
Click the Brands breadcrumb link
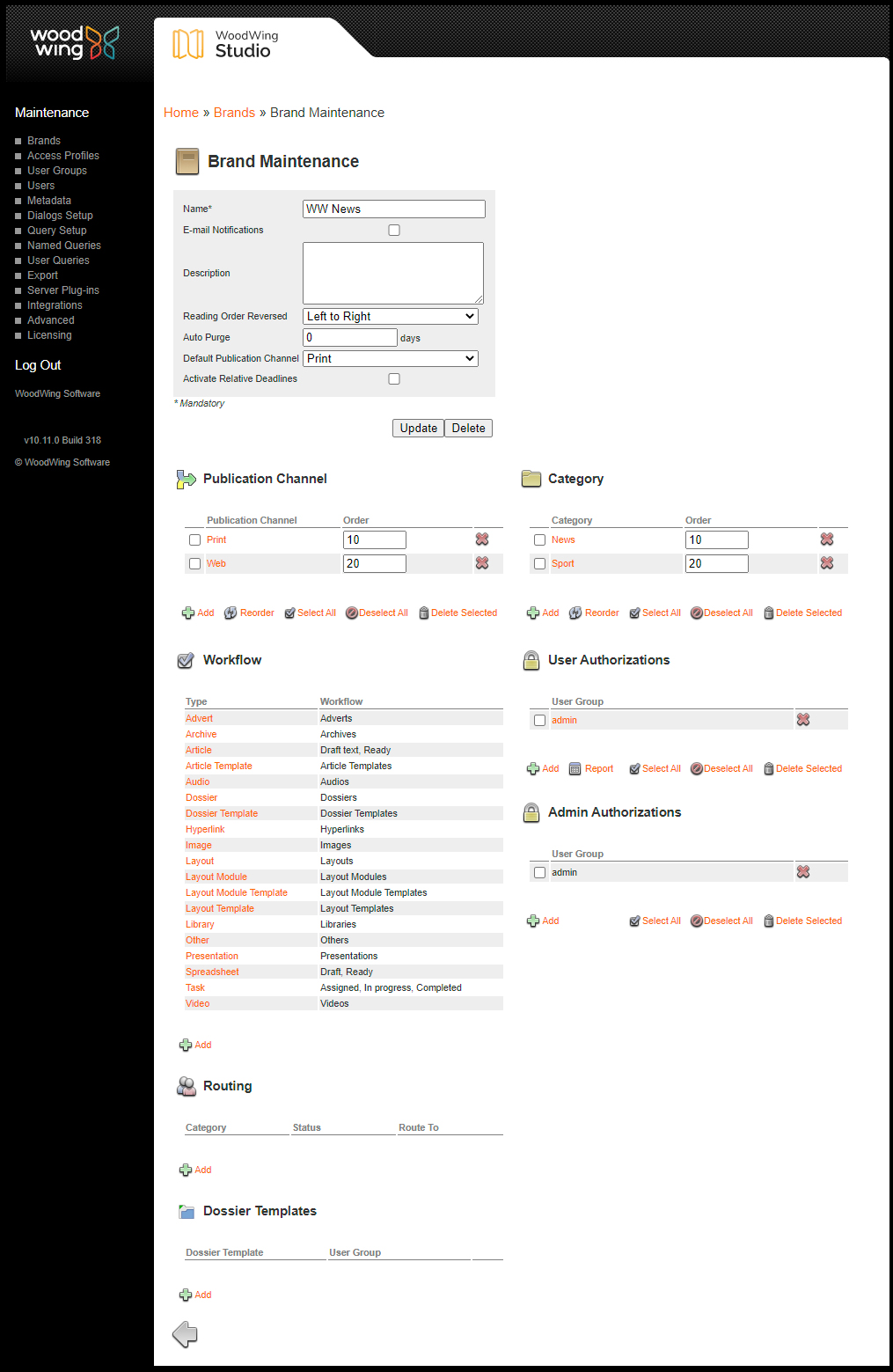point(234,113)
